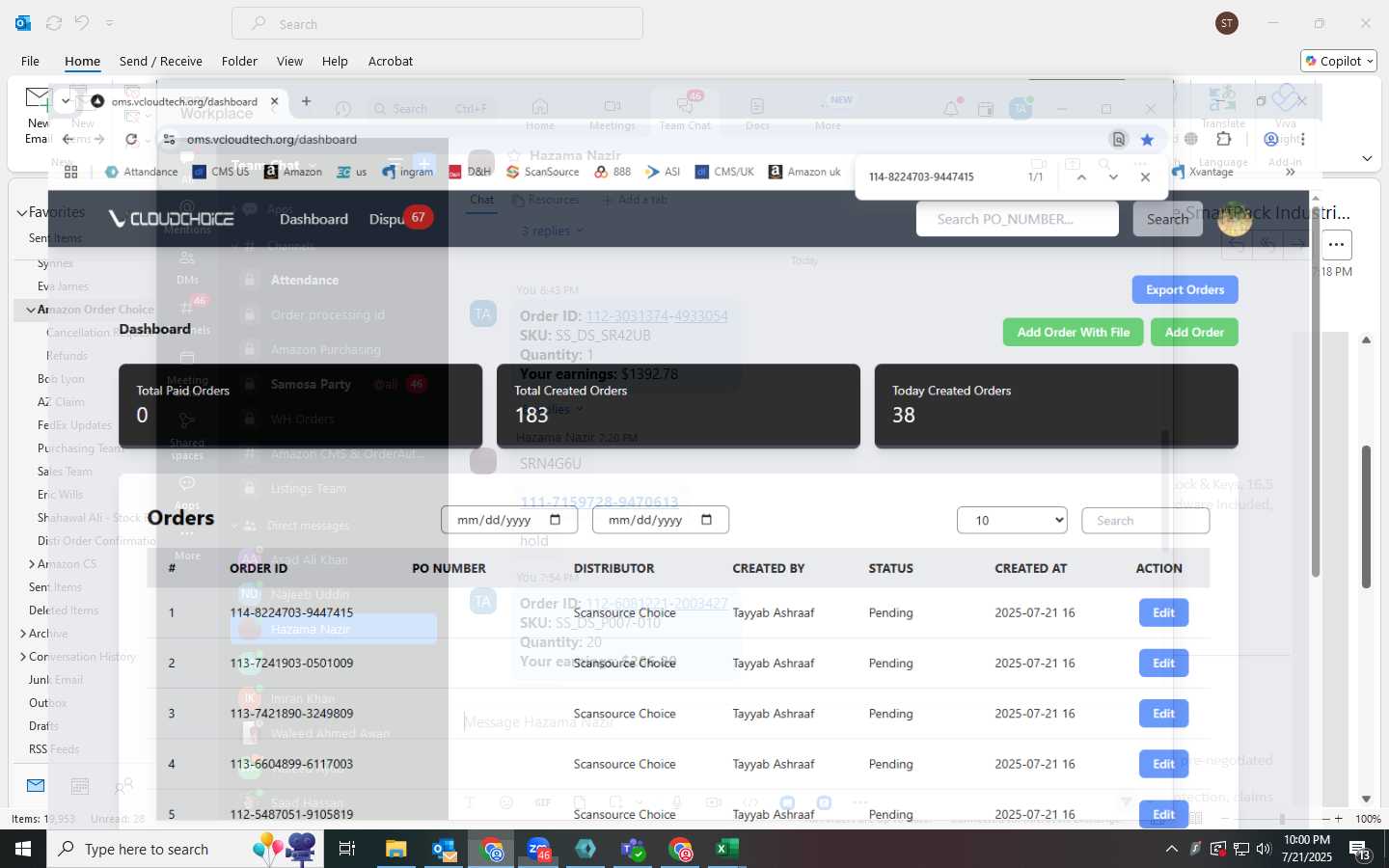
Task: Open Chrome apps grid in bookmarks bar
Action: click(70, 172)
